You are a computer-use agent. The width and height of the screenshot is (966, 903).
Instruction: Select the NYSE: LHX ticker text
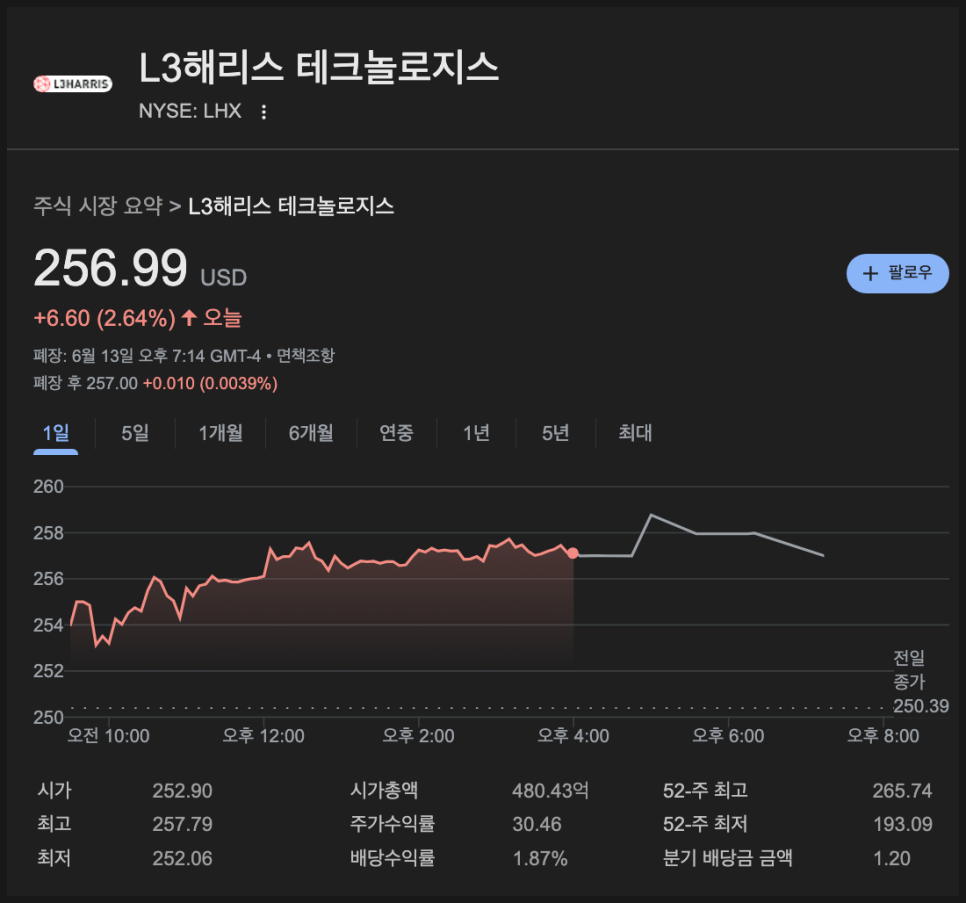click(x=190, y=111)
